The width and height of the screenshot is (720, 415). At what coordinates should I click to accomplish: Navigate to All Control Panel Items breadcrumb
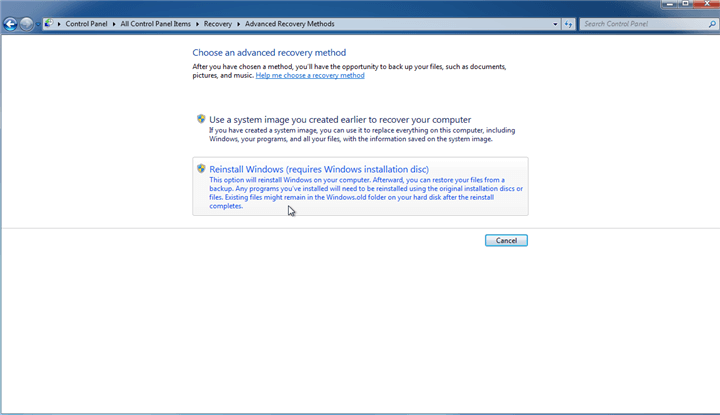click(156, 23)
